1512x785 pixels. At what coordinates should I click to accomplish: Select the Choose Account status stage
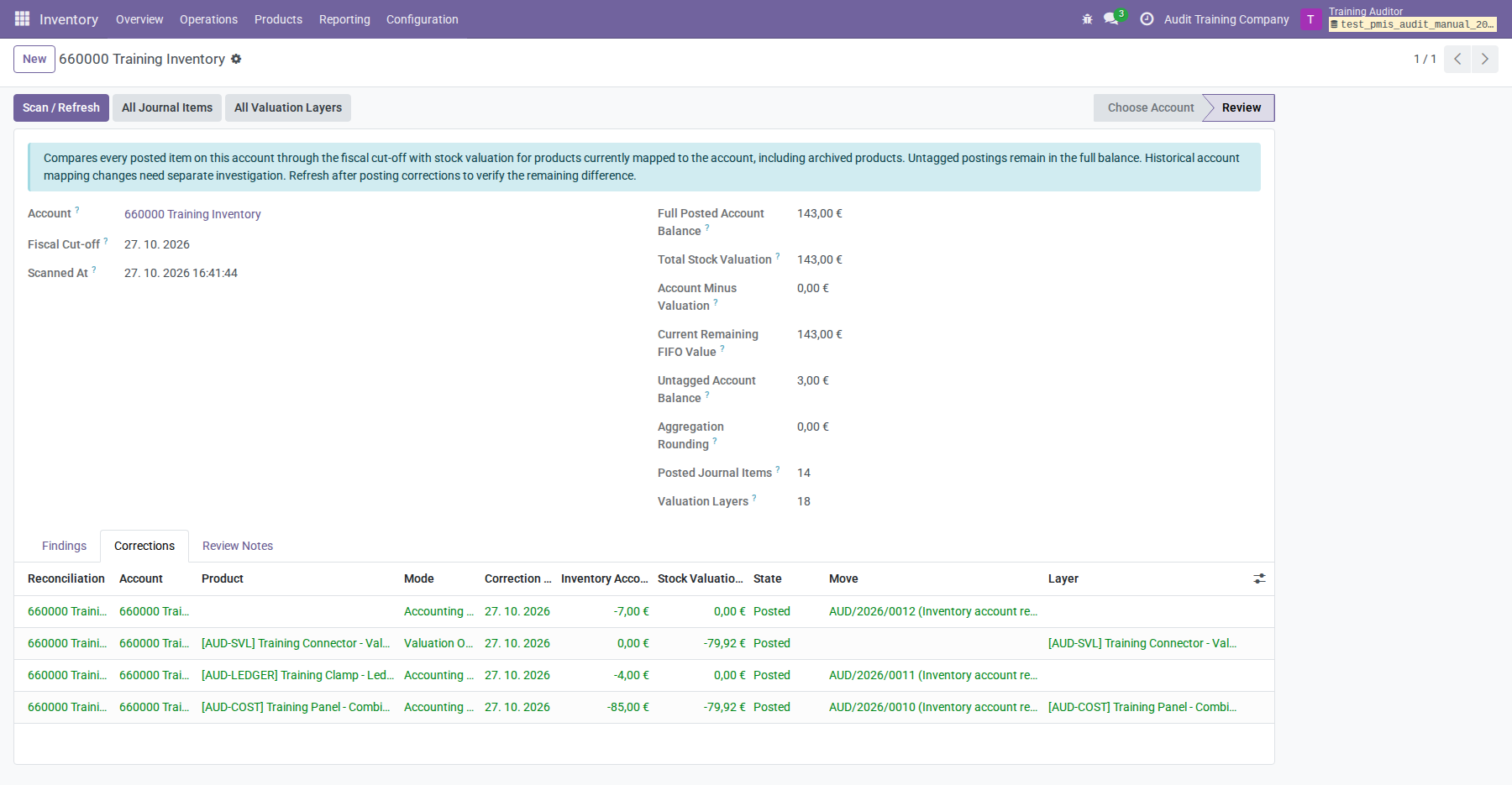click(x=1150, y=107)
